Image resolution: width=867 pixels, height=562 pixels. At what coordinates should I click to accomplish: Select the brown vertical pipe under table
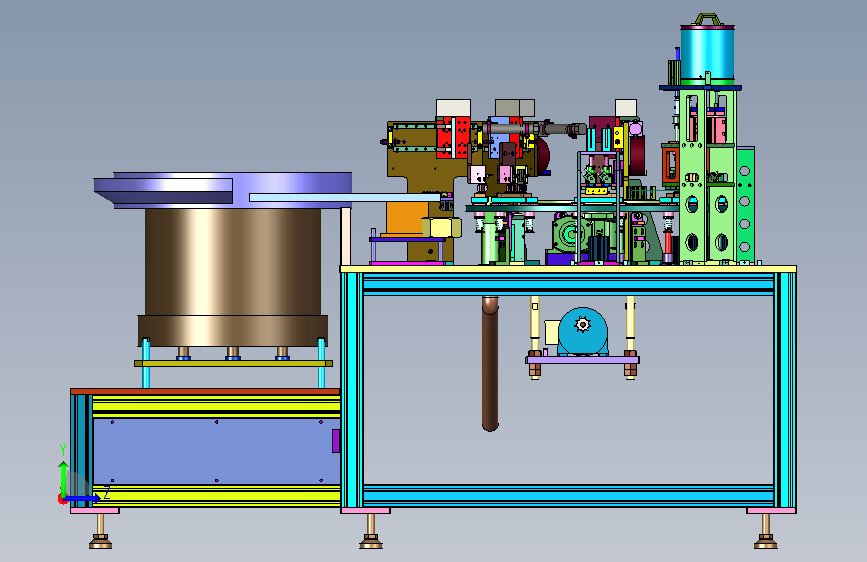[490, 363]
